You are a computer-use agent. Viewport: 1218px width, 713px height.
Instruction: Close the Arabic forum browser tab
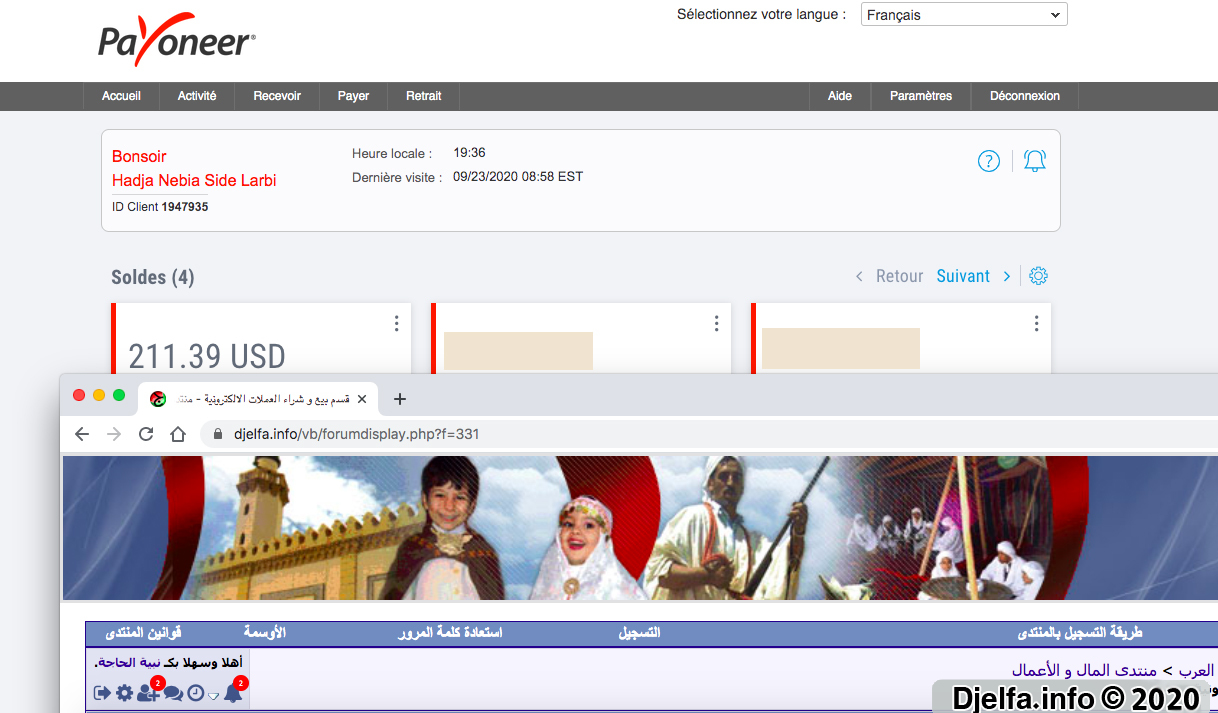click(x=362, y=399)
